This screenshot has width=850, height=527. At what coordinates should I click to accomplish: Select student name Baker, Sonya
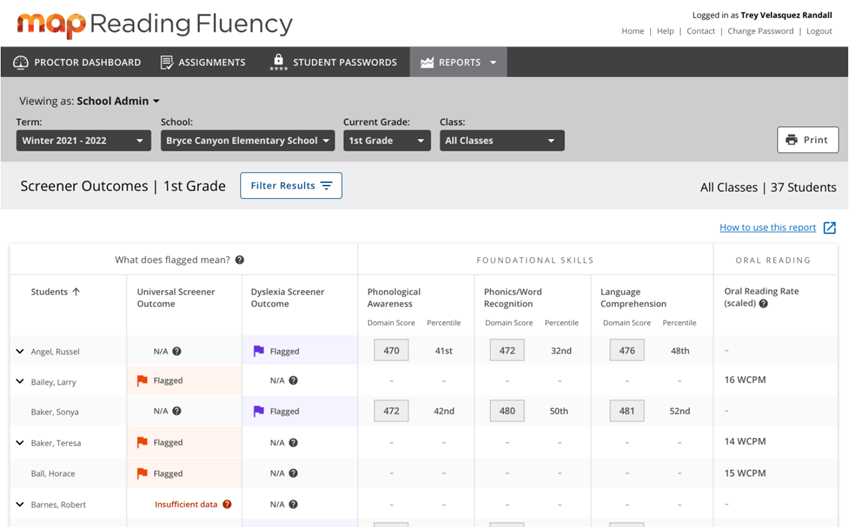(x=55, y=412)
